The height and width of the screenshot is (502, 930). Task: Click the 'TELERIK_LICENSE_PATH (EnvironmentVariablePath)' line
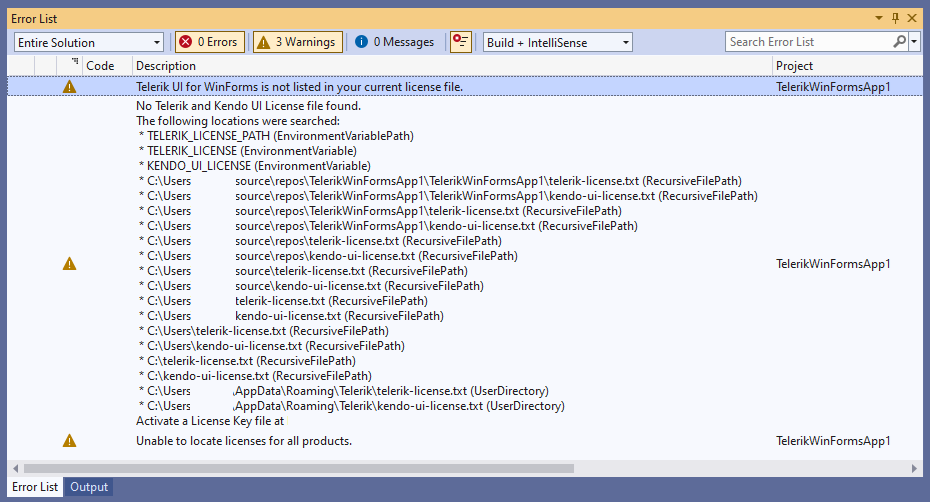tap(276, 136)
